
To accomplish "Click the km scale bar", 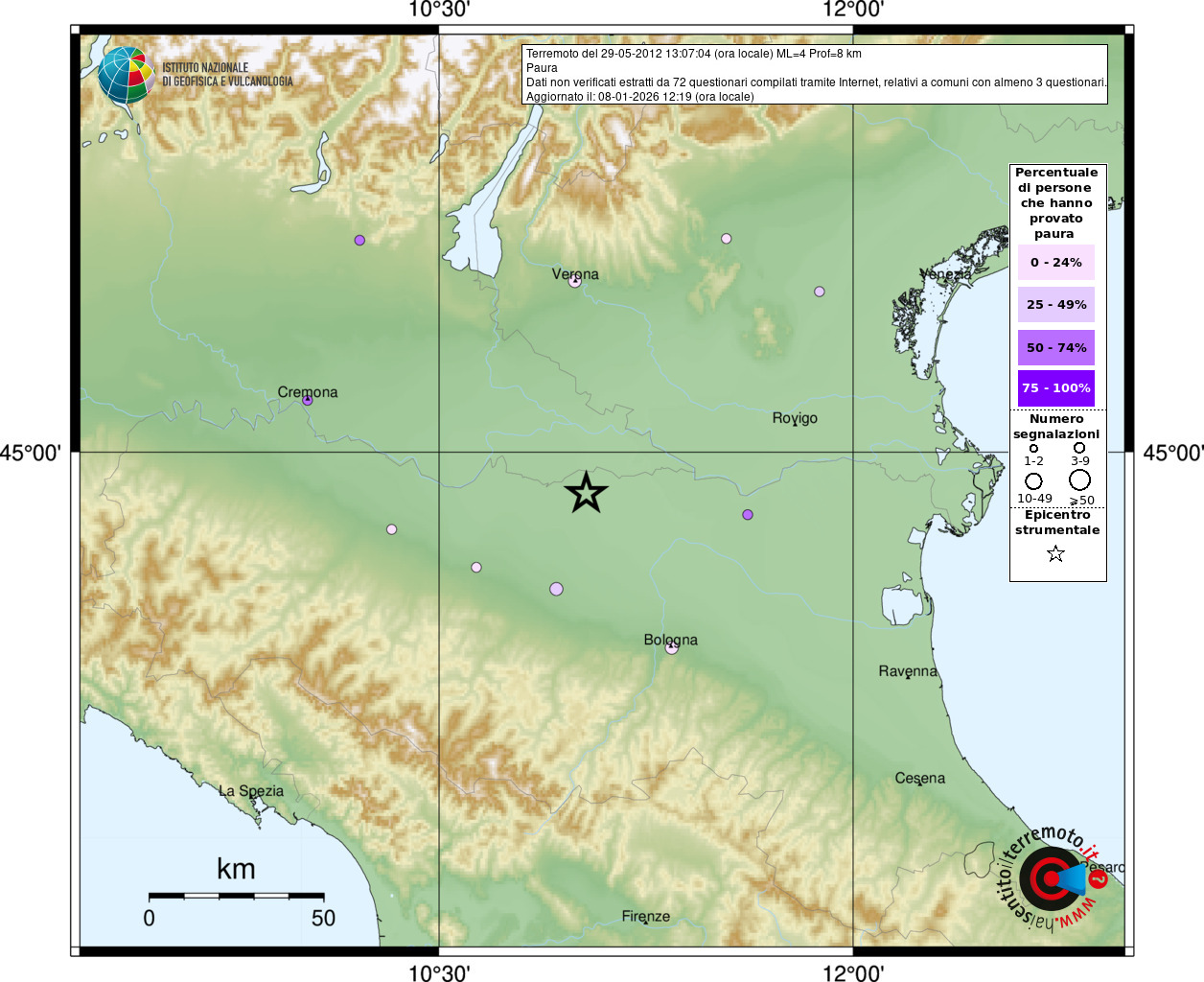I will pos(237,896).
